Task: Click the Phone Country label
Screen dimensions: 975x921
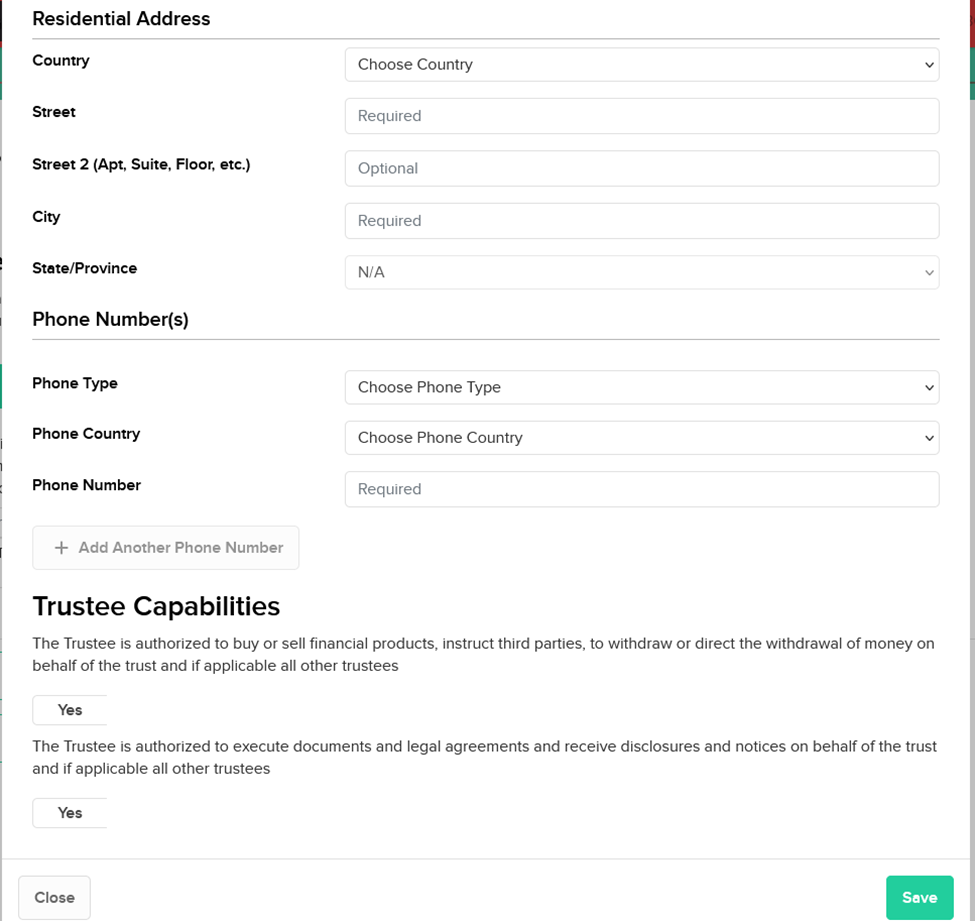Action: pyautogui.click(x=86, y=434)
